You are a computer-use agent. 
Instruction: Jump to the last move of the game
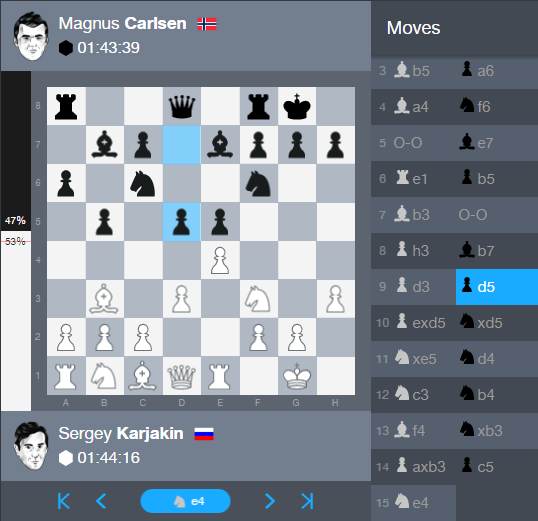click(307, 501)
